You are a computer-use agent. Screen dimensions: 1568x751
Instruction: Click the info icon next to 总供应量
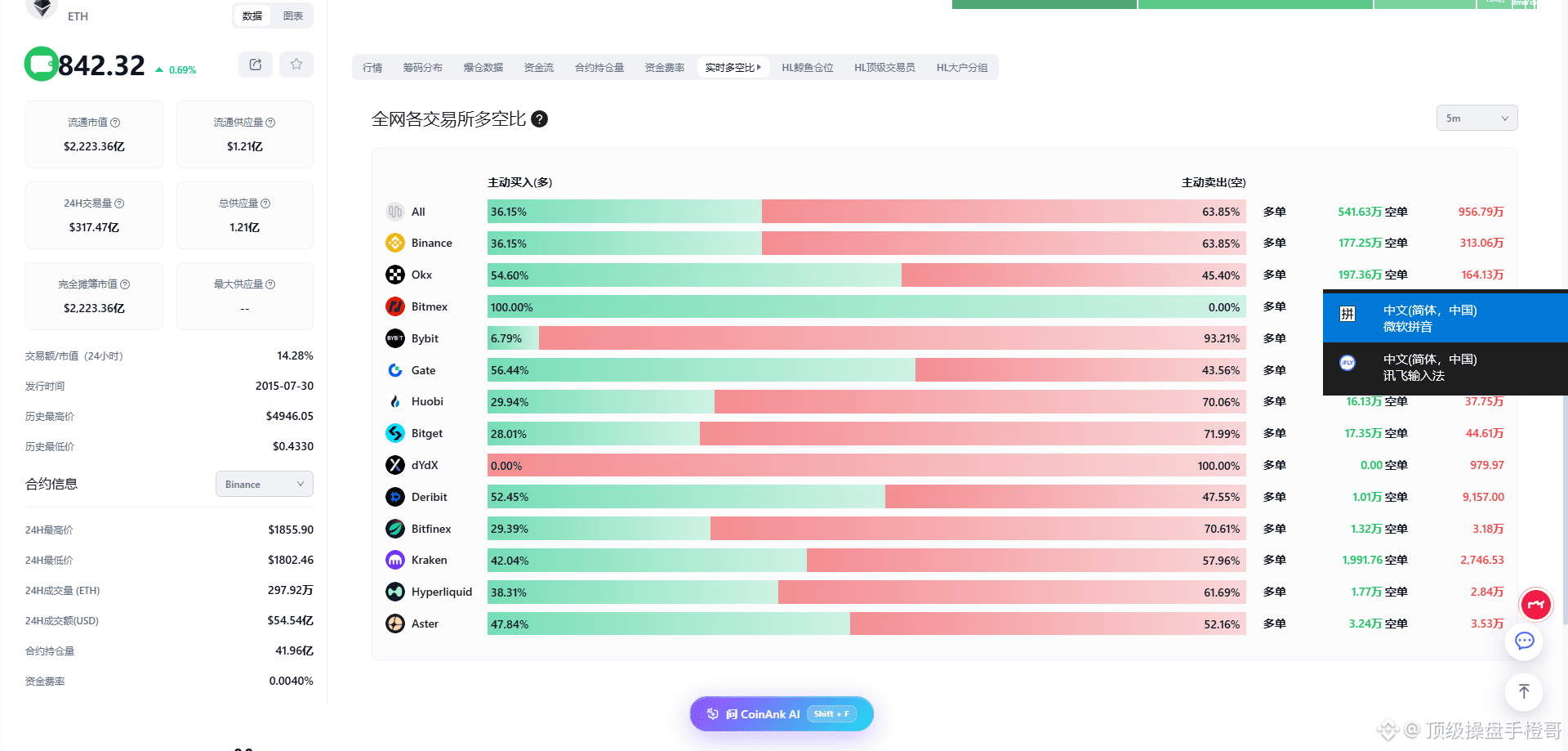click(x=265, y=203)
